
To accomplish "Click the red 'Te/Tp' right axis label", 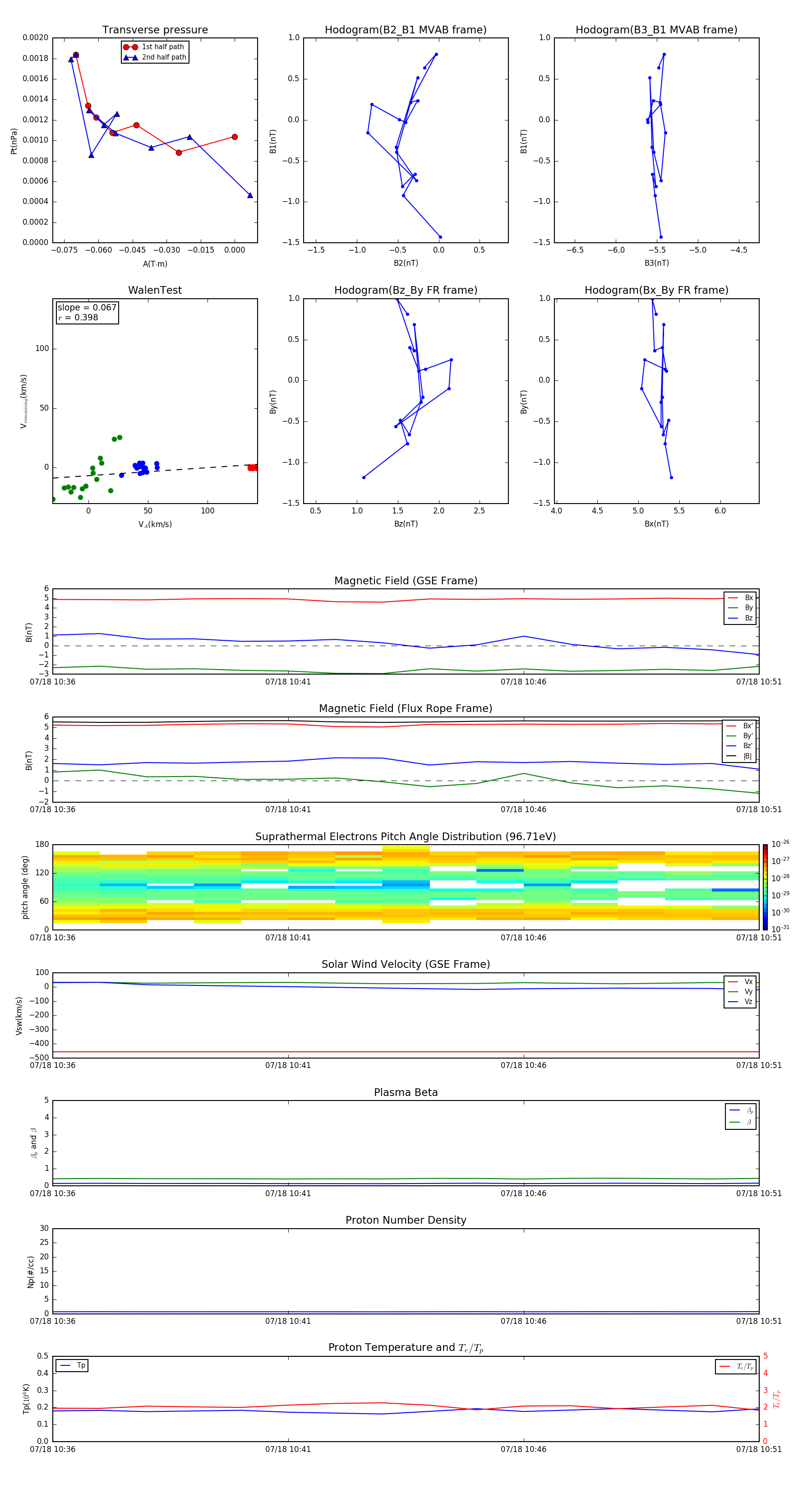I will click(777, 1399).
